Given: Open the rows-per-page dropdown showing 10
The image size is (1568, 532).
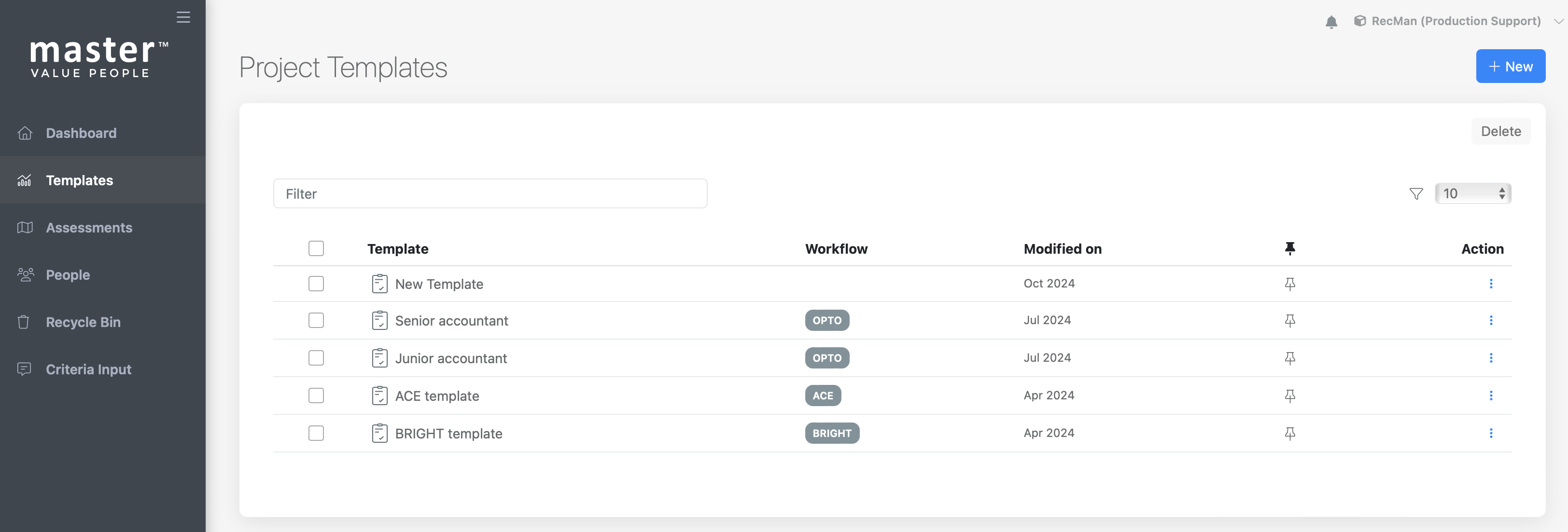Looking at the screenshot, I should (1472, 193).
